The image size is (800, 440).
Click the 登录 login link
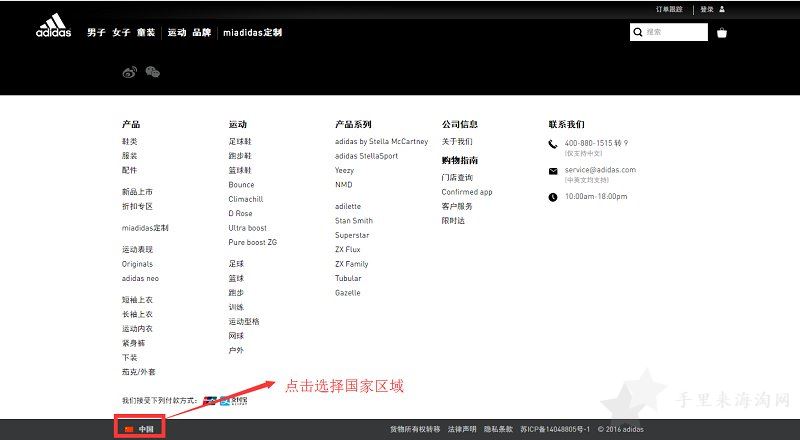(707, 9)
